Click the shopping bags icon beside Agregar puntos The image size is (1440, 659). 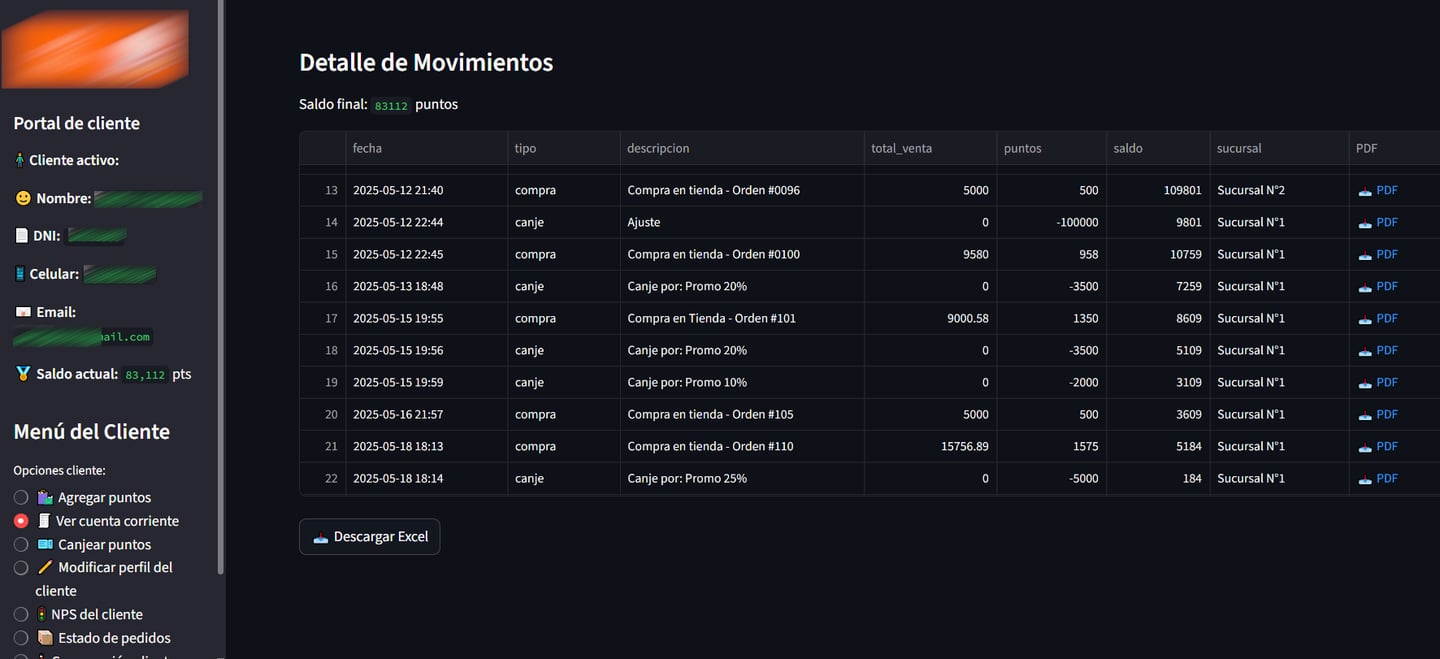coord(45,497)
